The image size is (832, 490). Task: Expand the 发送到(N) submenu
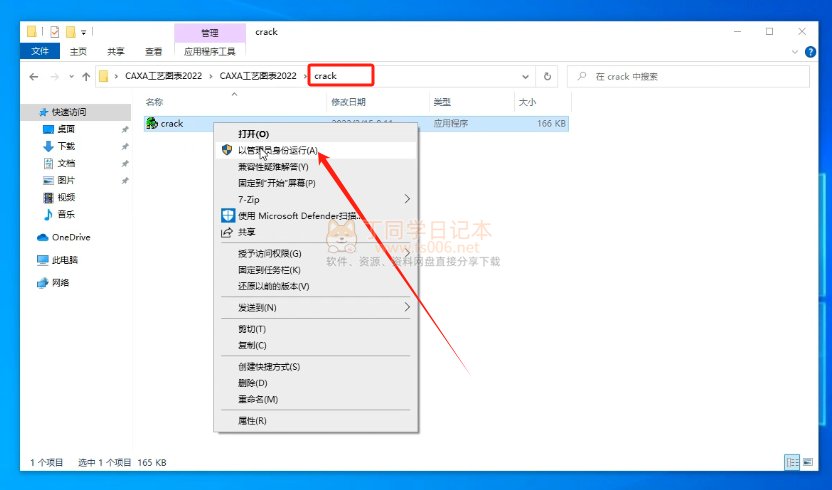316,307
